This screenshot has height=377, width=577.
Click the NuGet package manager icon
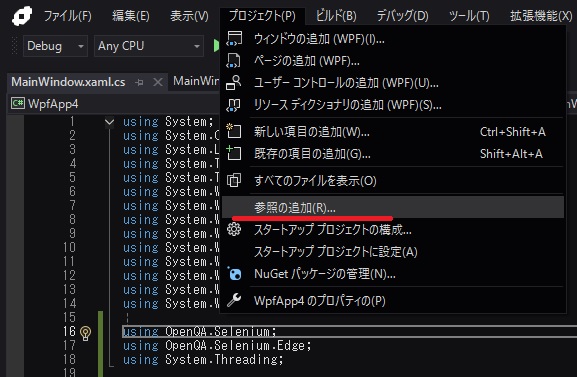tap(234, 274)
